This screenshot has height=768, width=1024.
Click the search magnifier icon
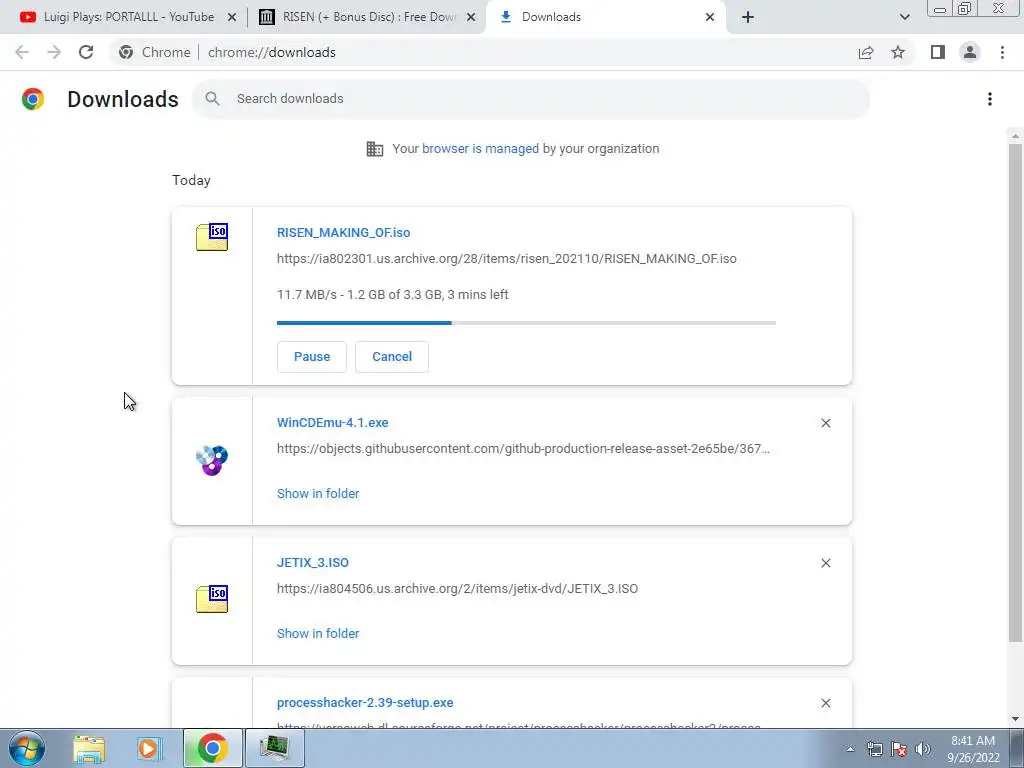[212, 99]
